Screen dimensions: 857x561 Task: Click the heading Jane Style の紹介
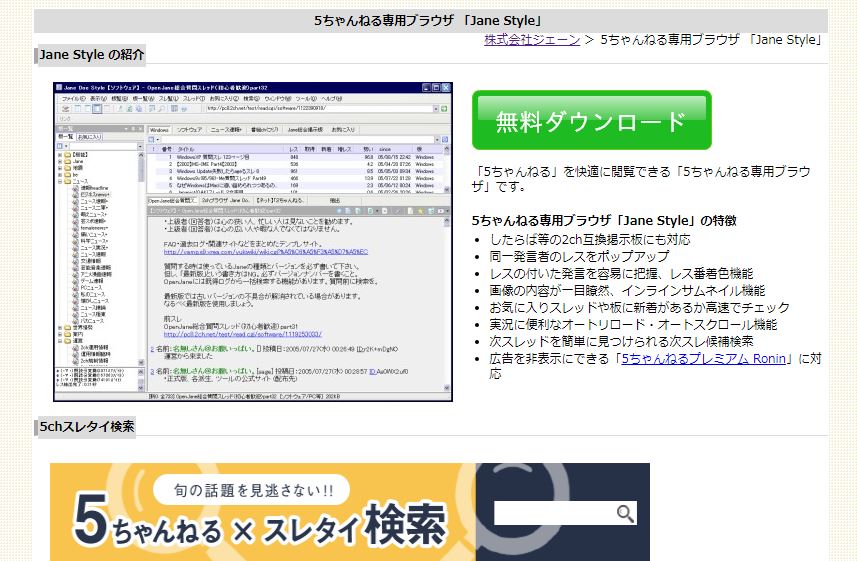pyautogui.click(x=91, y=55)
